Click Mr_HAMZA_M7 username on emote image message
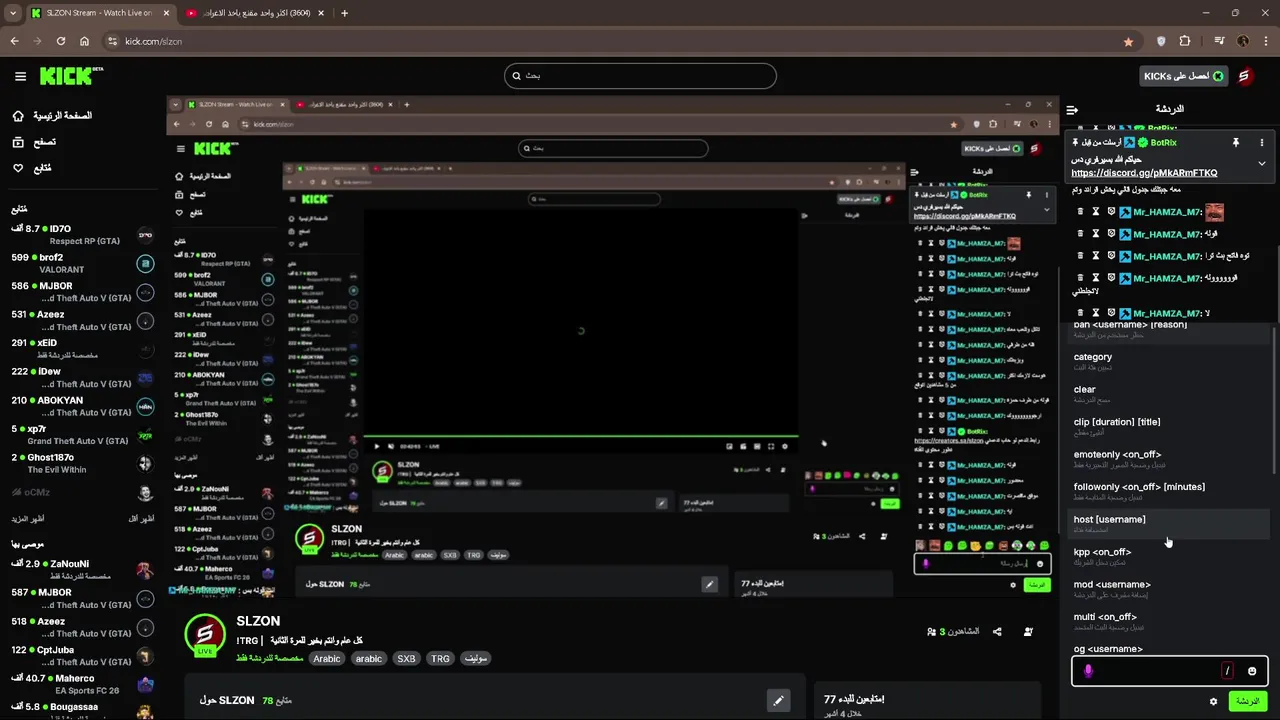The height and width of the screenshot is (720, 1280). [x=1167, y=212]
